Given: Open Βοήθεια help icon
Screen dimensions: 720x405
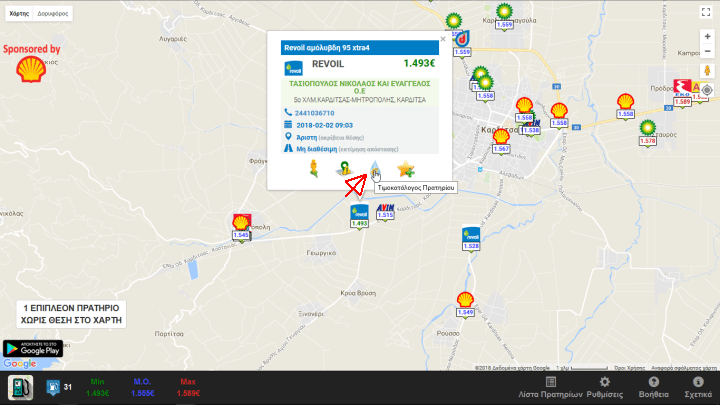Looking at the screenshot, I should tap(653, 388).
